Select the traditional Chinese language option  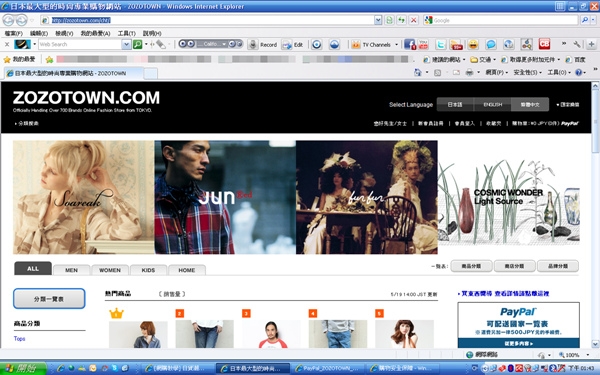tap(530, 104)
